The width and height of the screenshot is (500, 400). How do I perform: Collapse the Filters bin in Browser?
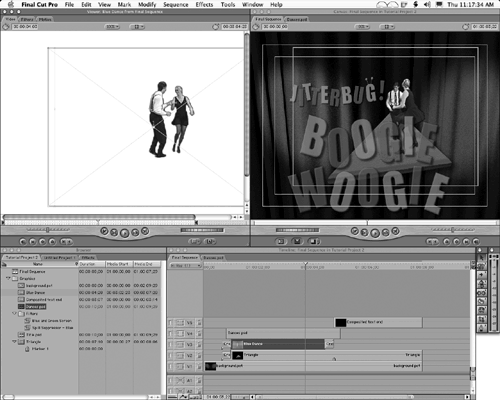(x=14, y=314)
